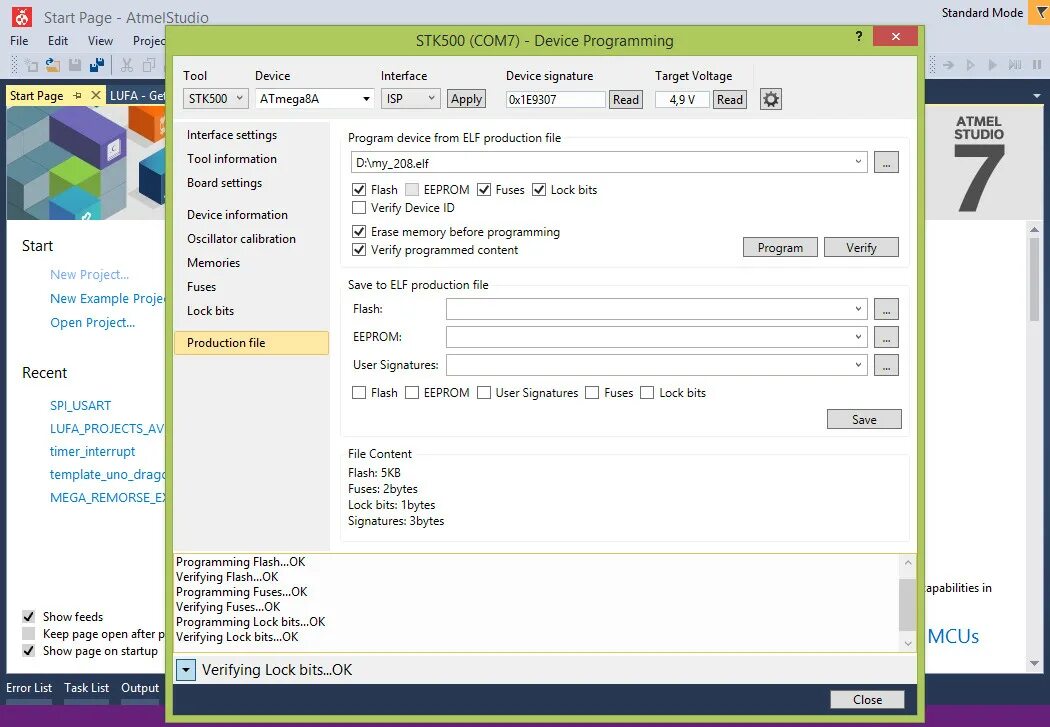
Task: Click the Open File folder toolbar icon
Action: 53,65
